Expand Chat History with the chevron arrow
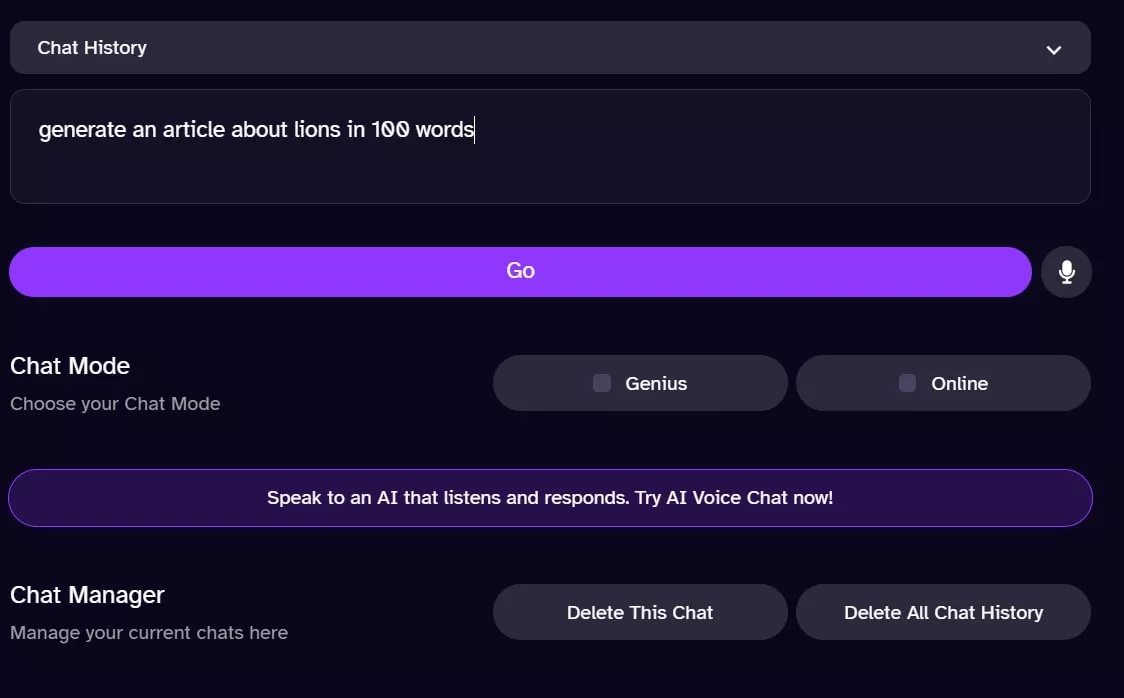Image resolution: width=1124 pixels, height=698 pixels. tap(1053, 49)
